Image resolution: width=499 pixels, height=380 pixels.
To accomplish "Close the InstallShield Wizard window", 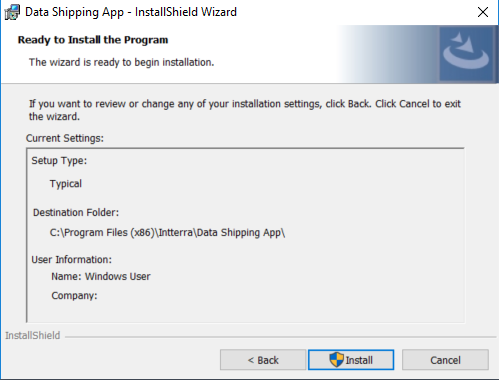I will point(483,12).
